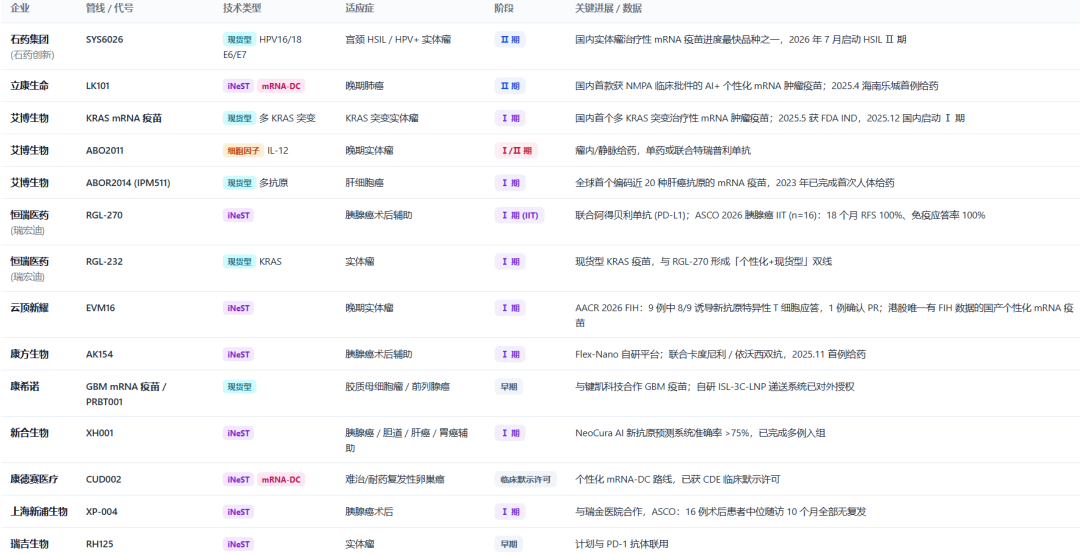Click the 晚期肺癌 indication cell
Viewport: 1080px width, 554px height.
(x=364, y=86)
